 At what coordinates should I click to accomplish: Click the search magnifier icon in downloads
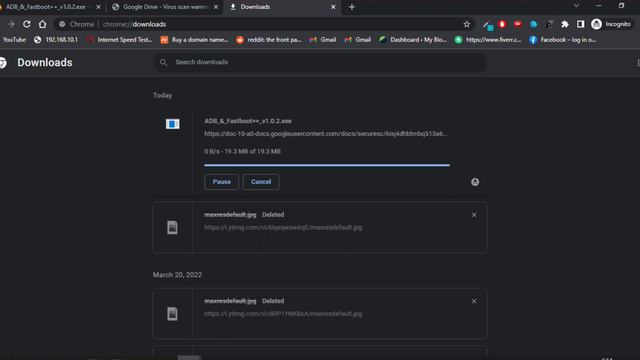point(163,62)
